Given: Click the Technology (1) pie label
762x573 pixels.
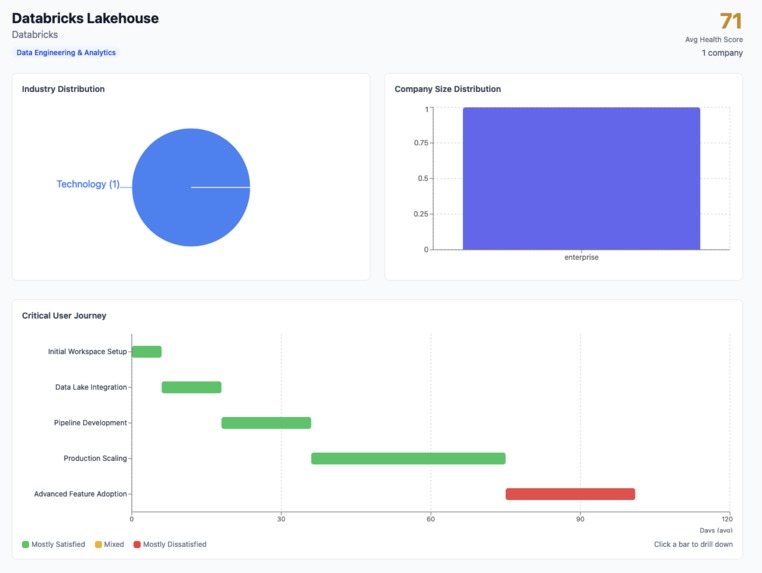Looking at the screenshot, I should pyautogui.click(x=88, y=184).
